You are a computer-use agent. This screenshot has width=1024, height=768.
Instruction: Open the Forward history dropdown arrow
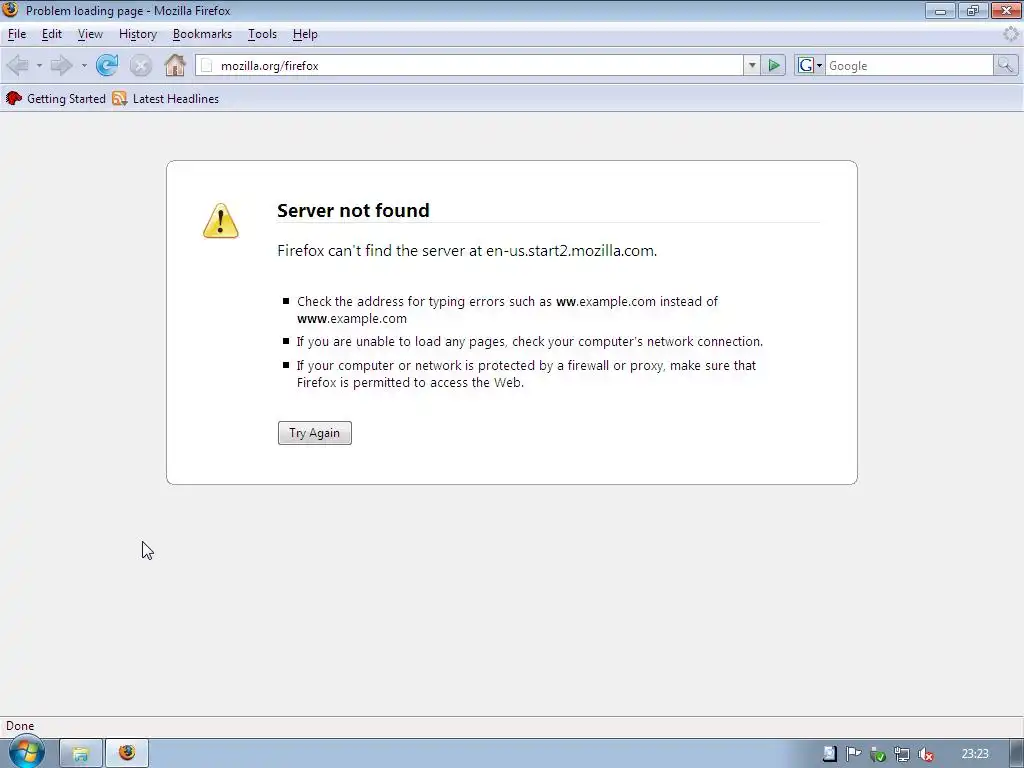tap(84, 65)
